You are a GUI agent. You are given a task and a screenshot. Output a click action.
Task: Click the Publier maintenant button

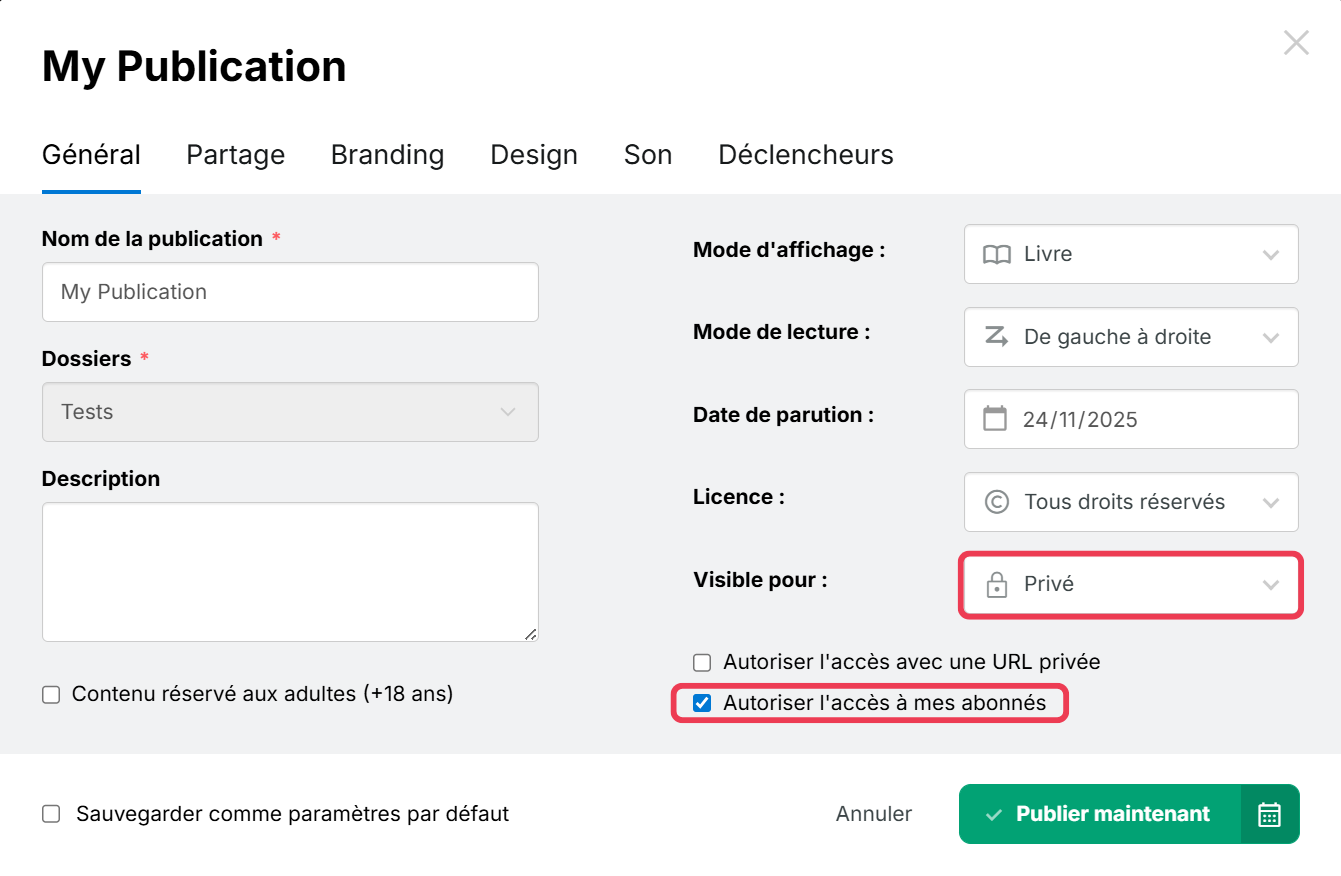(x=1100, y=814)
